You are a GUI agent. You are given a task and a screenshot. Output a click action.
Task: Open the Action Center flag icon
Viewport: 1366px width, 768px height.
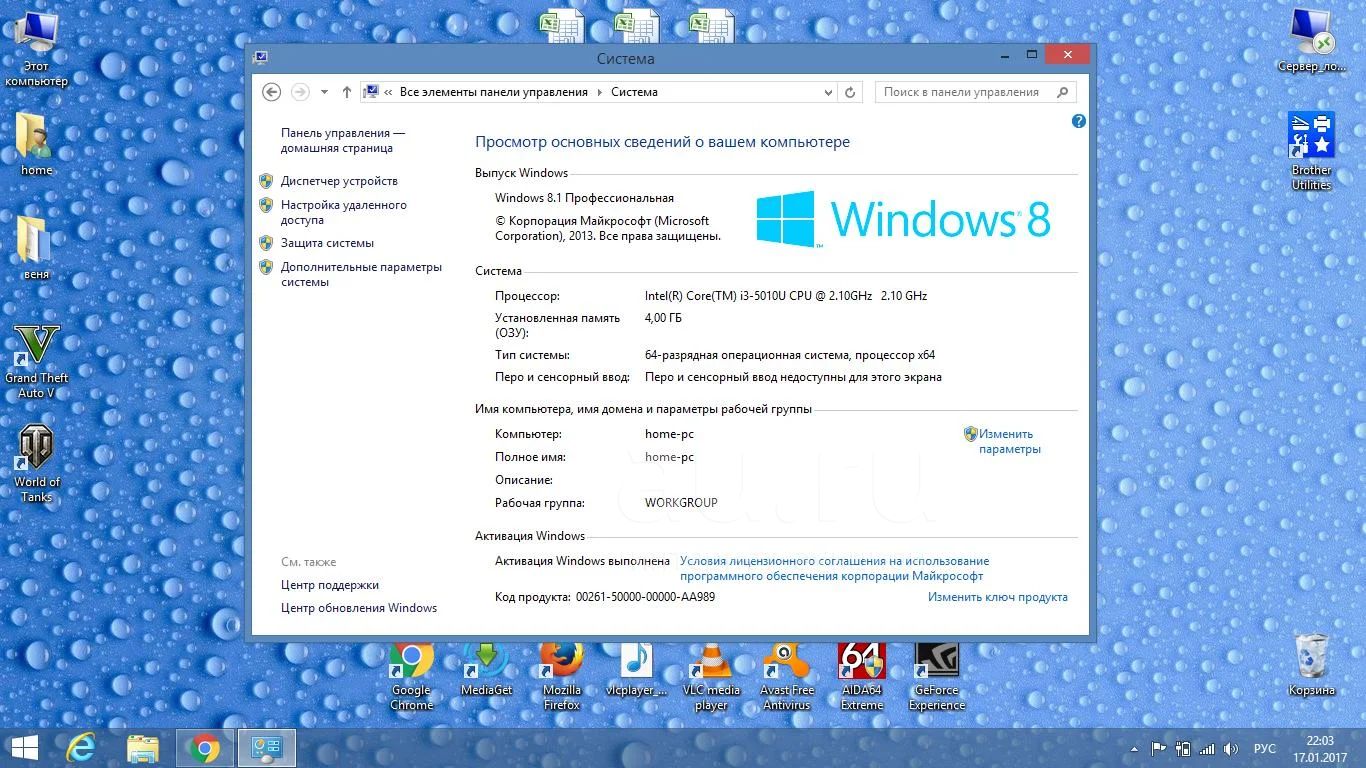(x=1159, y=749)
